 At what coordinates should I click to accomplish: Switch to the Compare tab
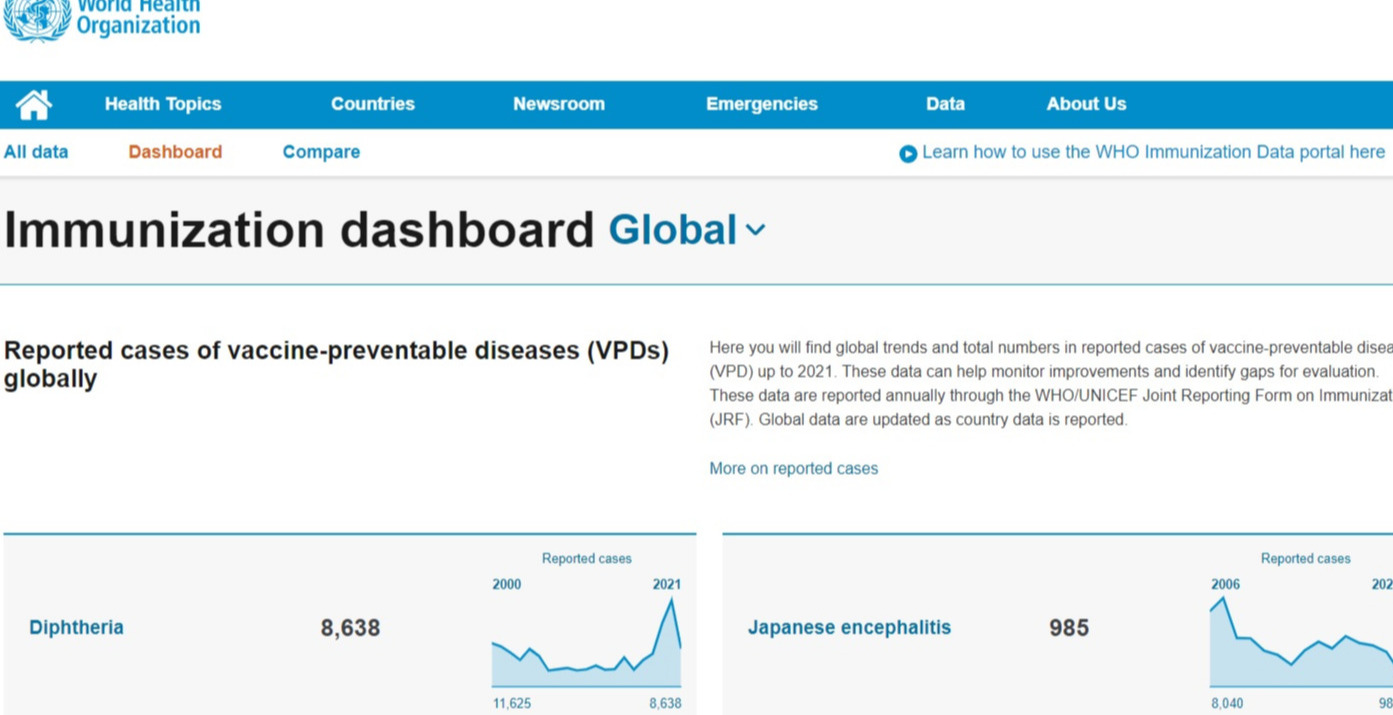(321, 152)
